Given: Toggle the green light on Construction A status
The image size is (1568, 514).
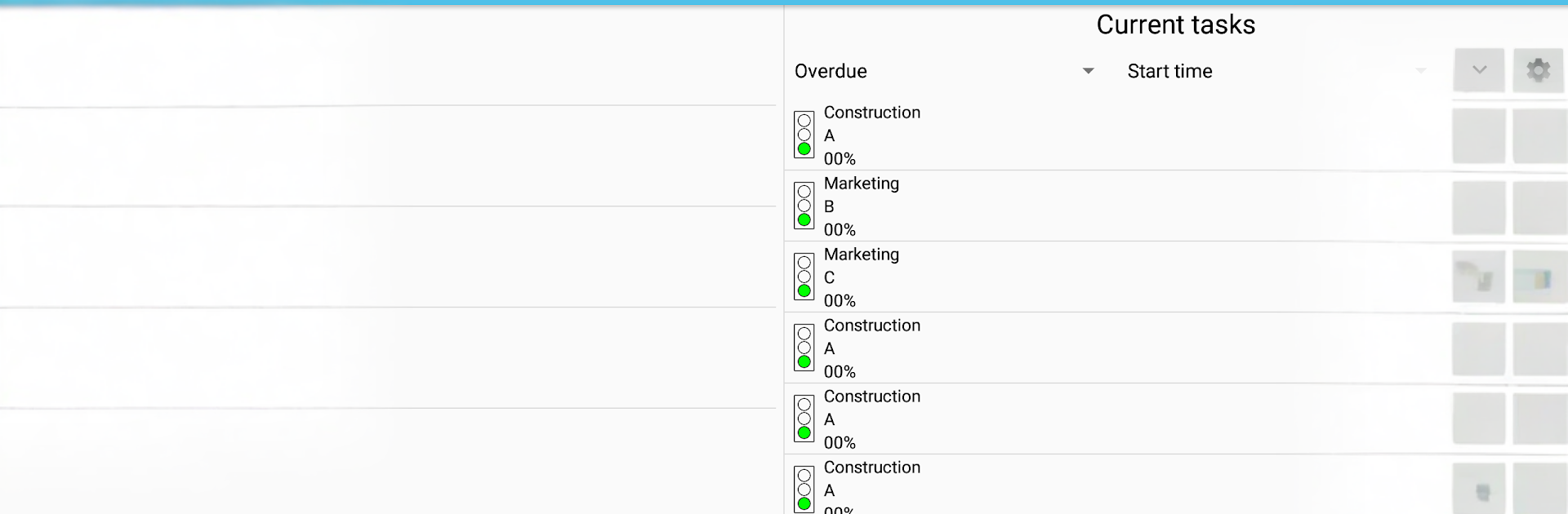Looking at the screenshot, I should click(x=804, y=148).
